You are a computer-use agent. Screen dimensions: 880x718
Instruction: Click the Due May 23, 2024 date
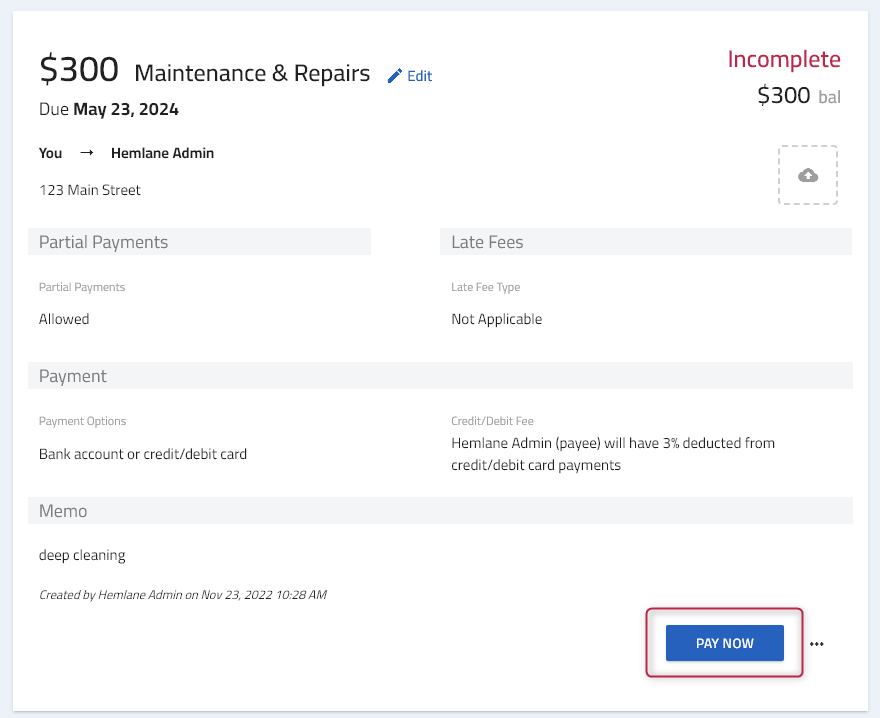pos(109,109)
